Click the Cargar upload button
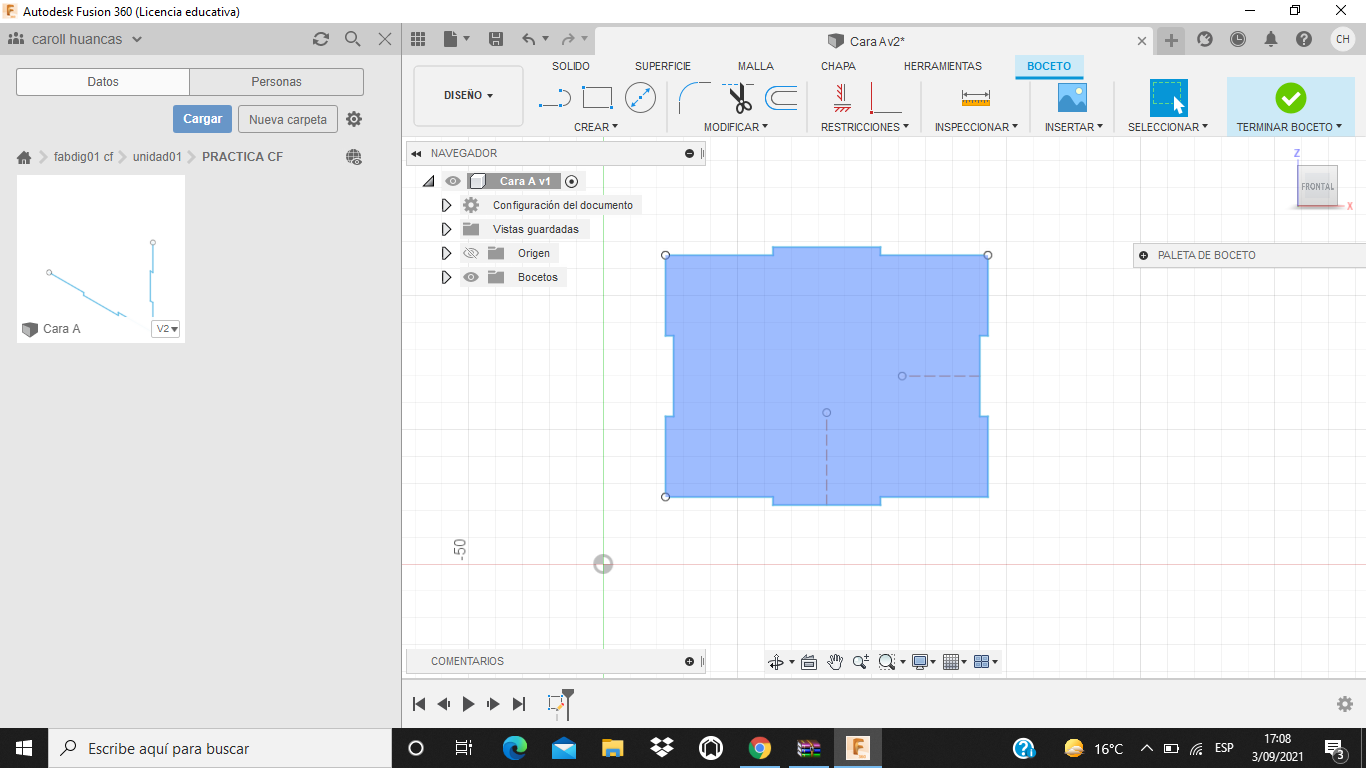 202,119
